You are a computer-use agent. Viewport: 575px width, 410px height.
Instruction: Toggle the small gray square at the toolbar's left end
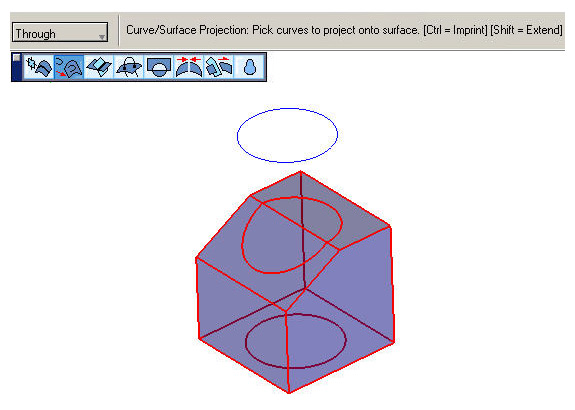17,58
